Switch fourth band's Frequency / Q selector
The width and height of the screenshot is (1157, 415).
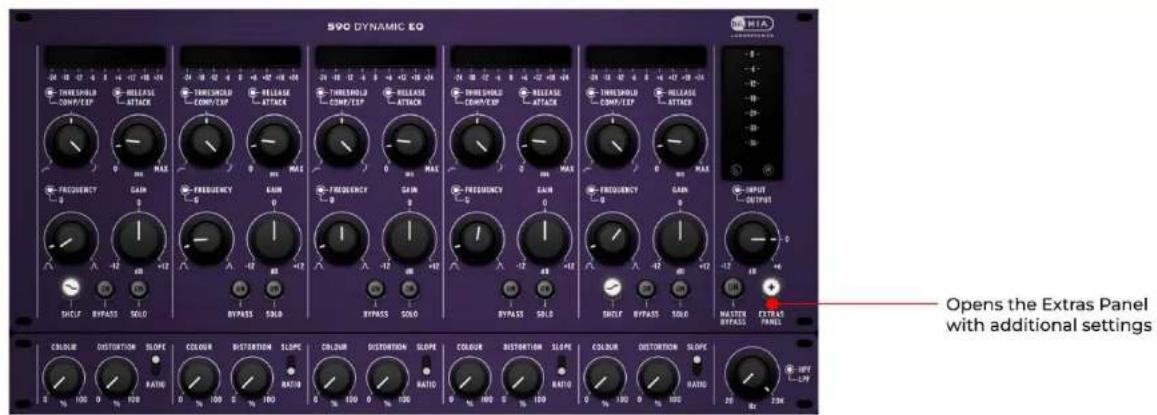456,191
